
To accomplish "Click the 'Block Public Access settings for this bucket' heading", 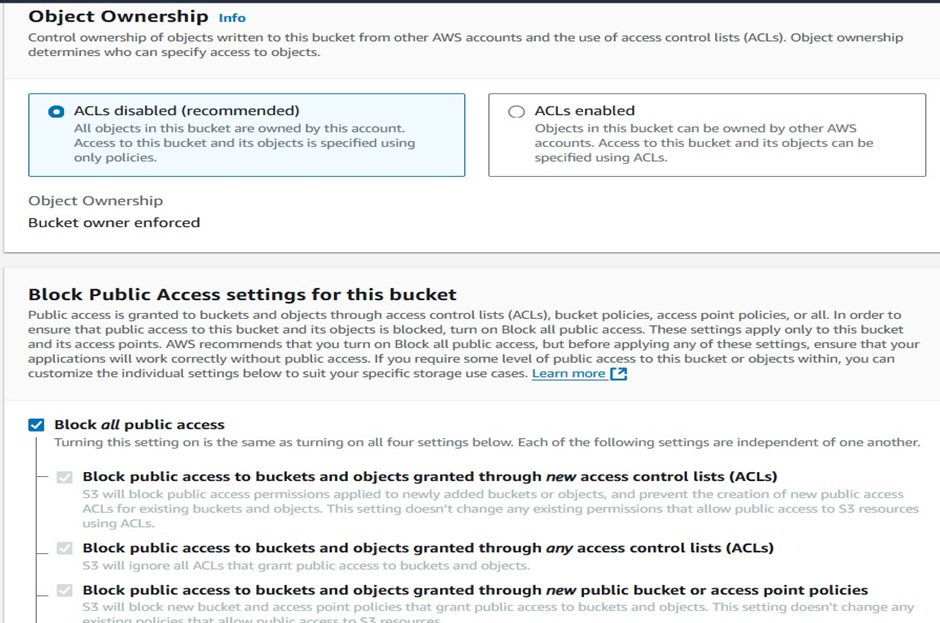I will tap(242, 295).
